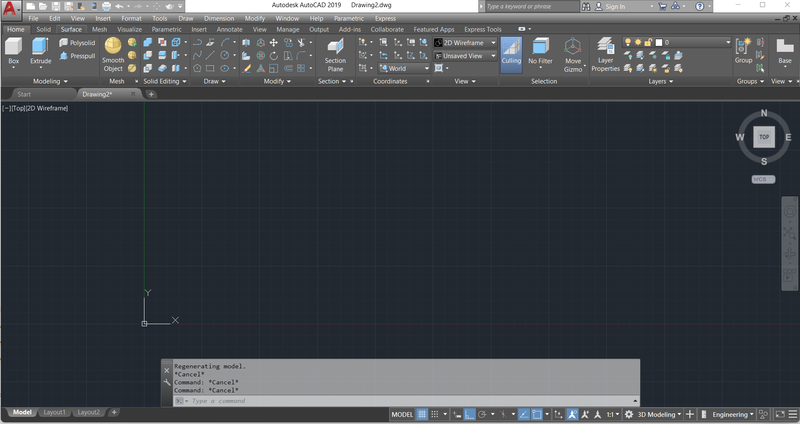Switch to the Annotate ribbon tab
This screenshot has width=800, height=424.
coord(230,30)
